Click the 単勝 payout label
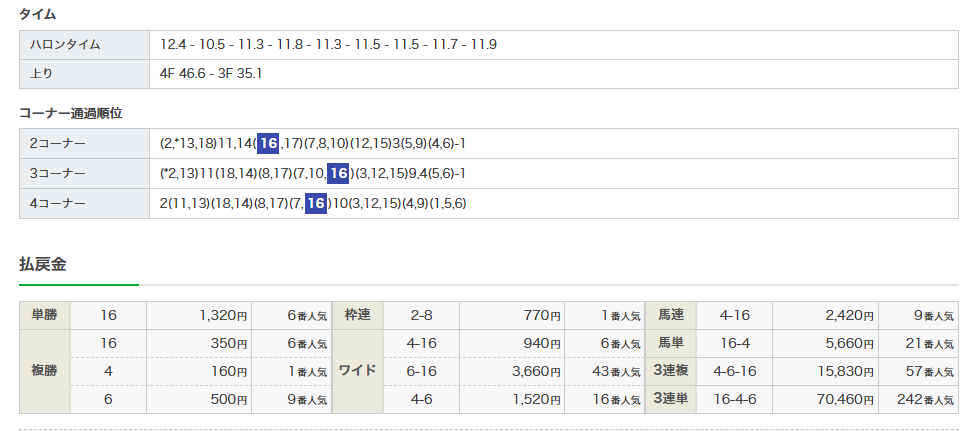The height and width of the screenshot is (431, 975). [45, 316]
